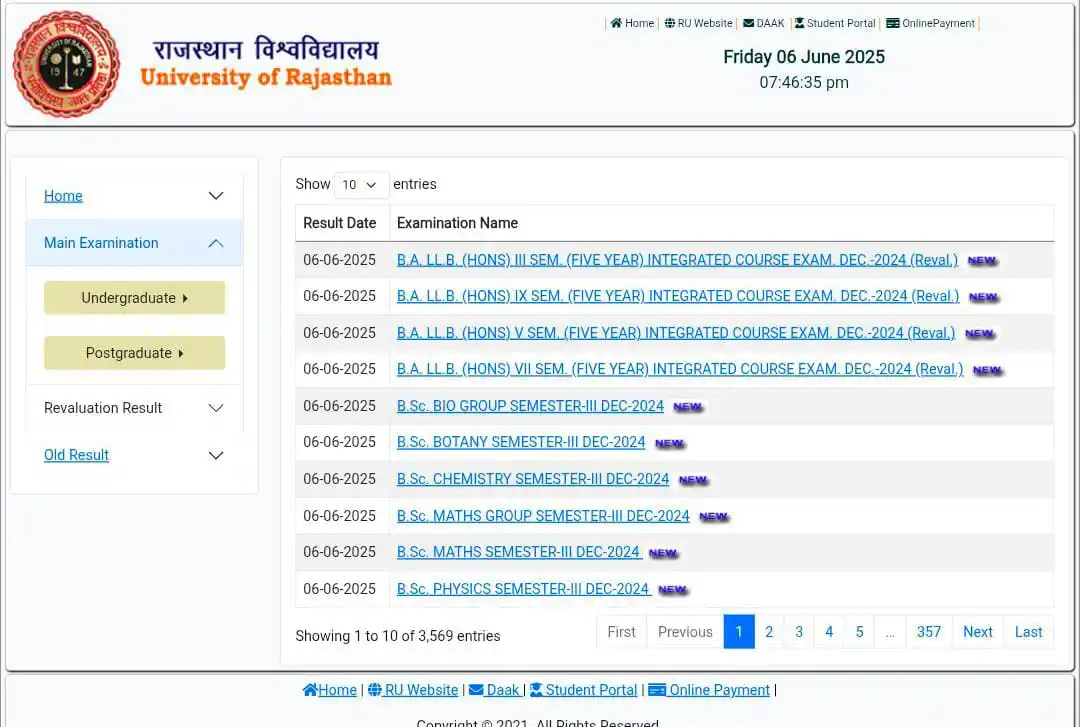Open the Show entries dropdown
This screenshot has width=1080, height=727.
coord(360,184)
